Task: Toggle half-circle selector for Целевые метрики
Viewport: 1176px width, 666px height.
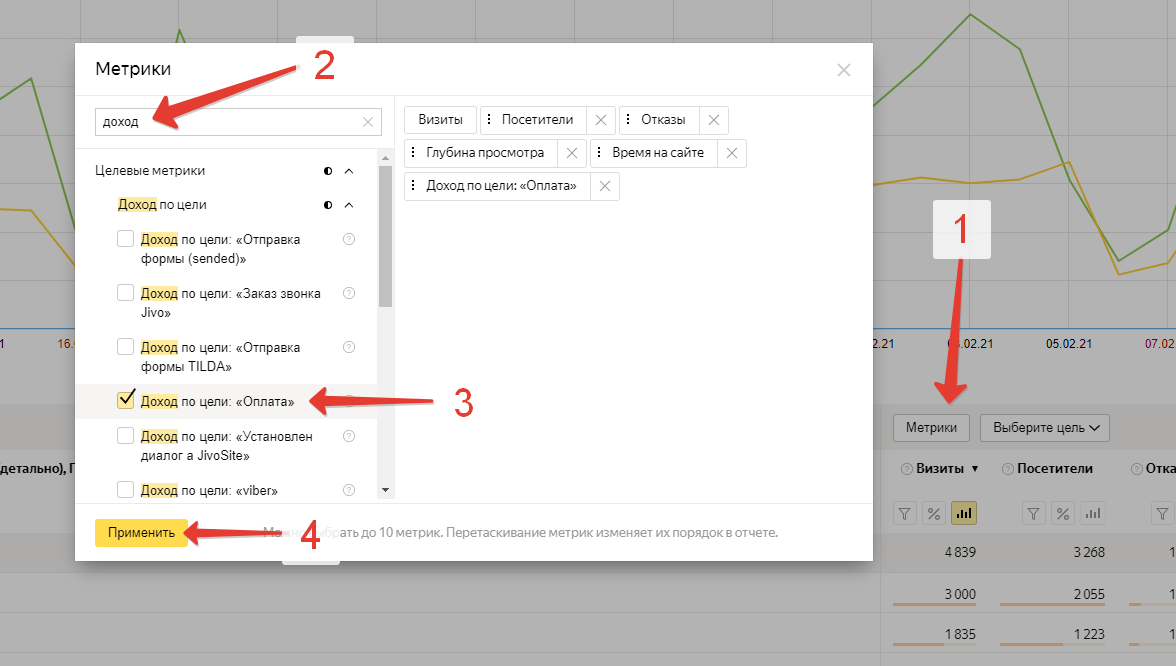Action: pyautogui.click(x=328, y=171)
